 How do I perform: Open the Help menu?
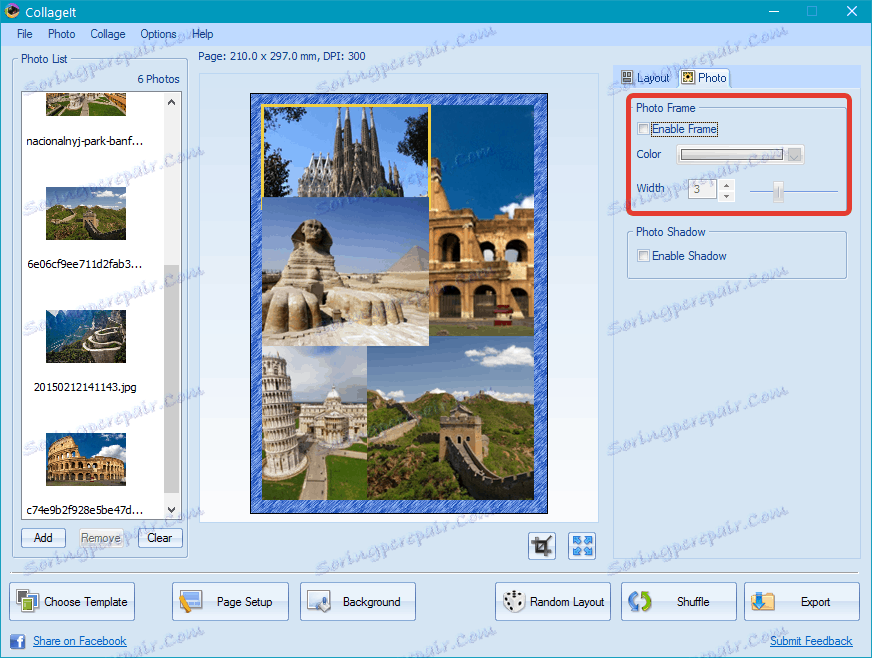coord(202,34)
